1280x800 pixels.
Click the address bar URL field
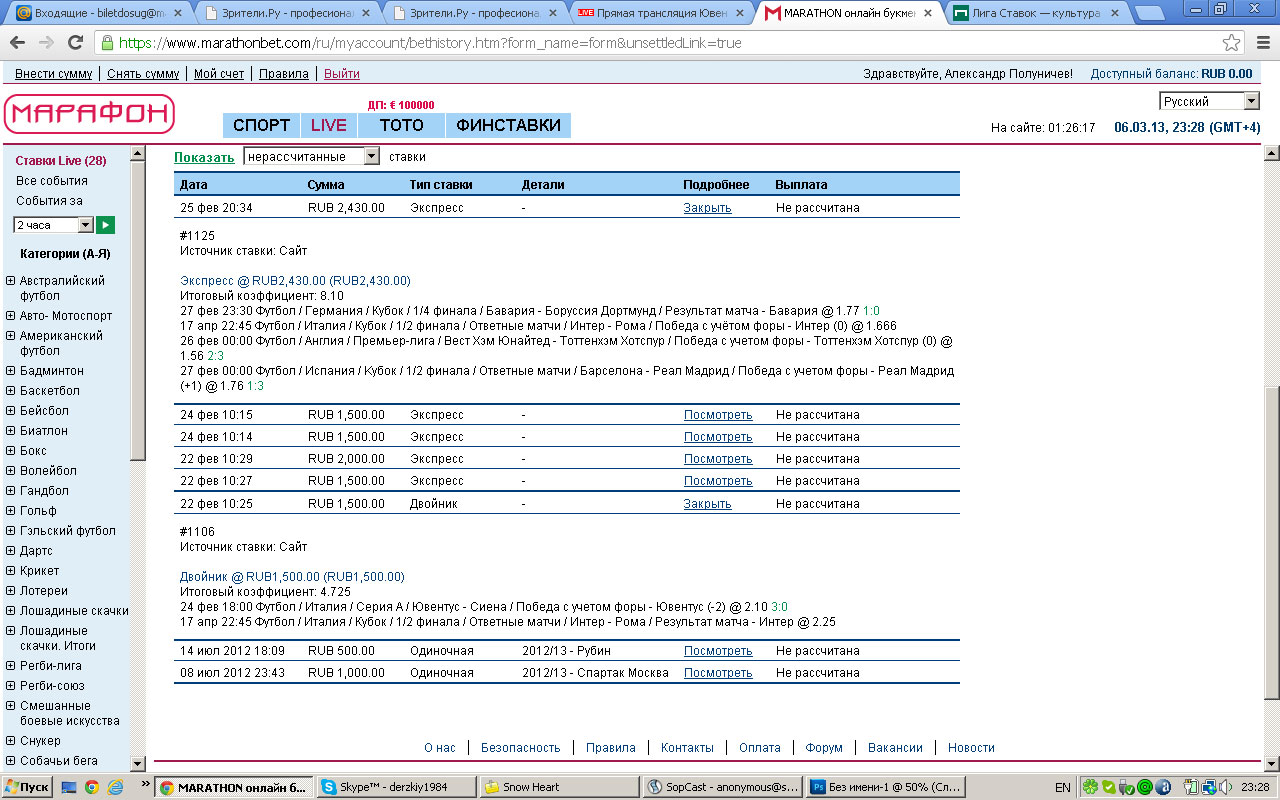point(660,43)
